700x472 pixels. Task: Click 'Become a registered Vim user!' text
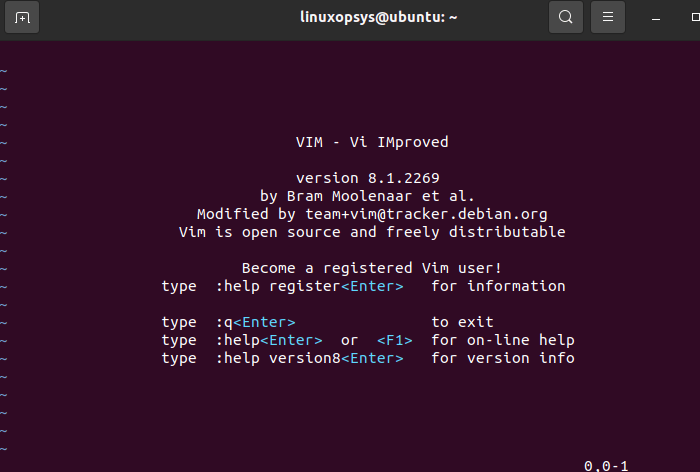click(x=372, y=268)
